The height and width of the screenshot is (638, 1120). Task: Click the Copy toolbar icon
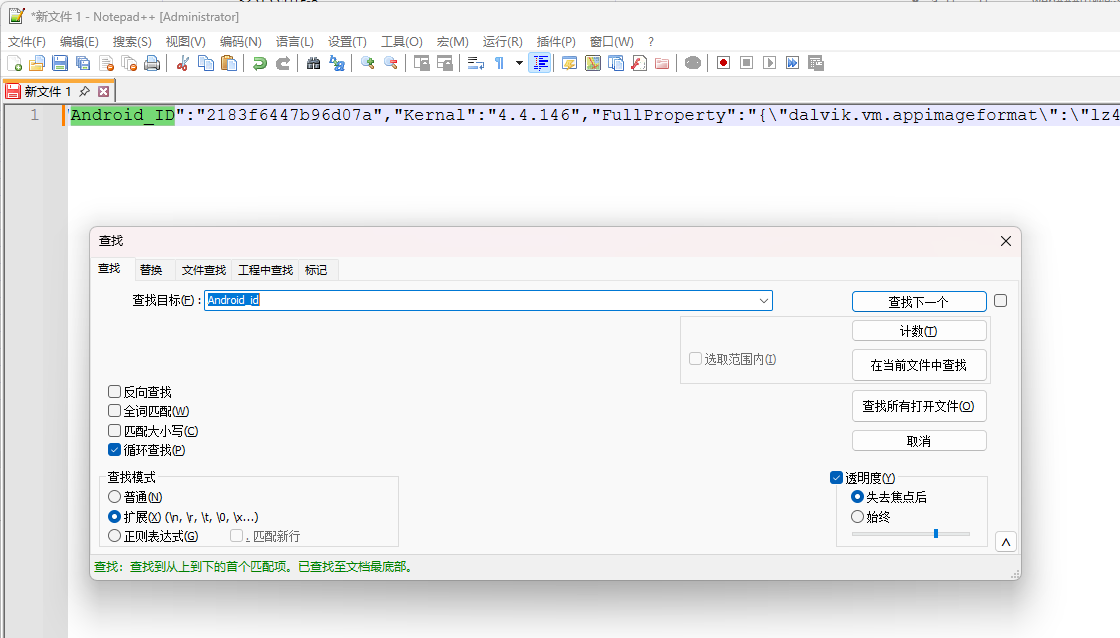(206, 64)
